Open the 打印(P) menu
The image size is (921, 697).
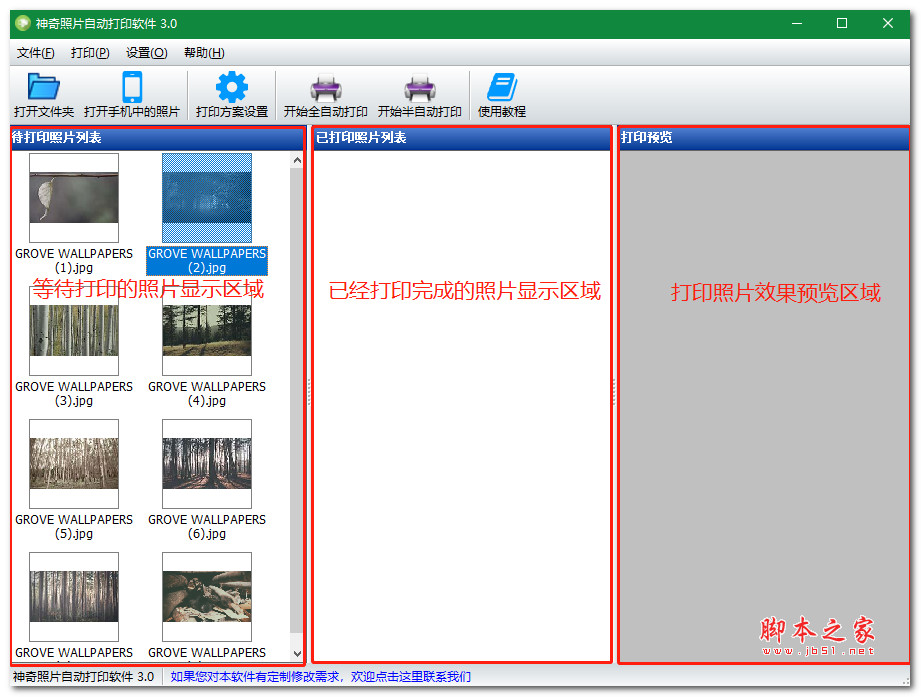[90, 53]
